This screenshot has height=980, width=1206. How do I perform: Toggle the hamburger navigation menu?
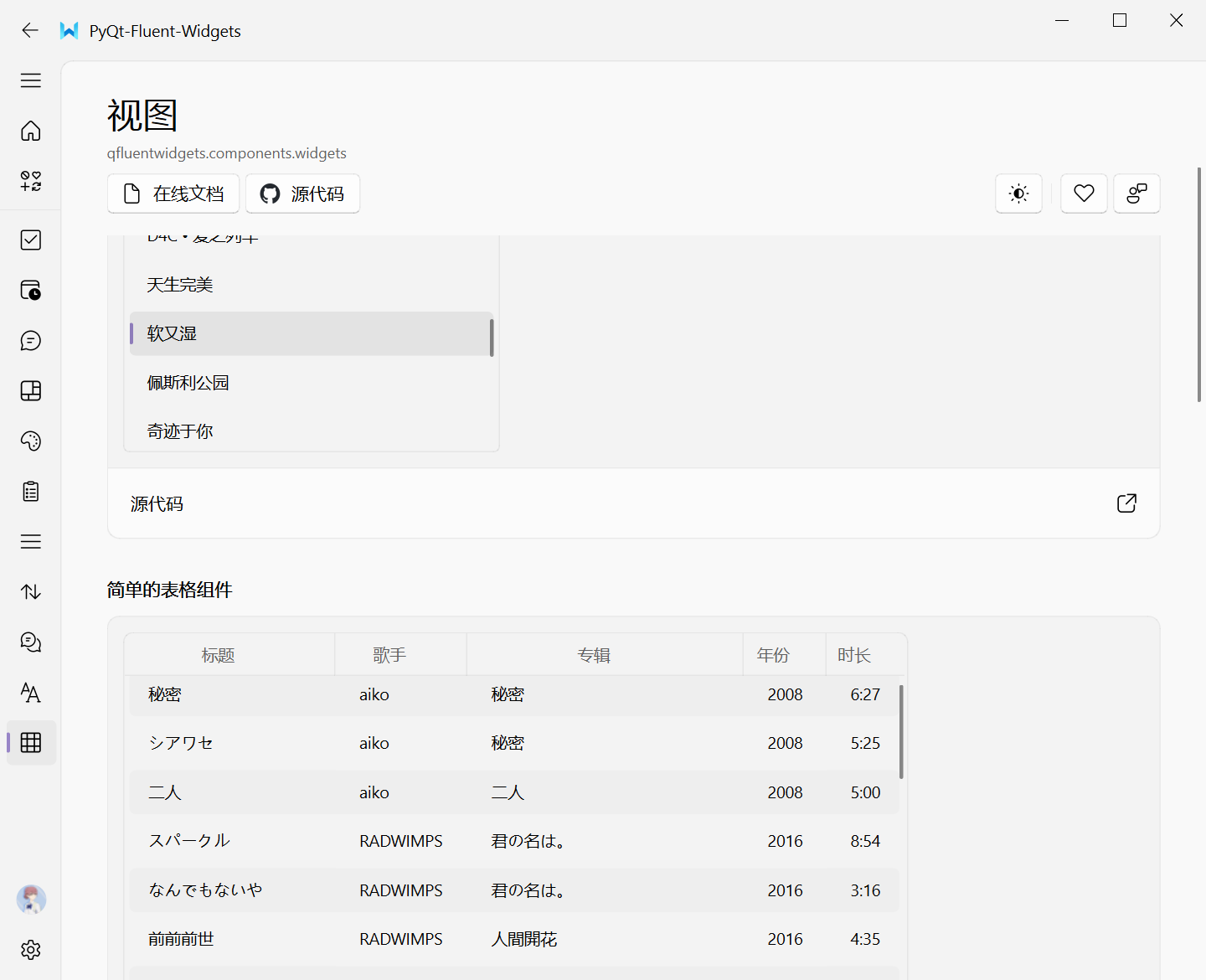pos(31,80)
